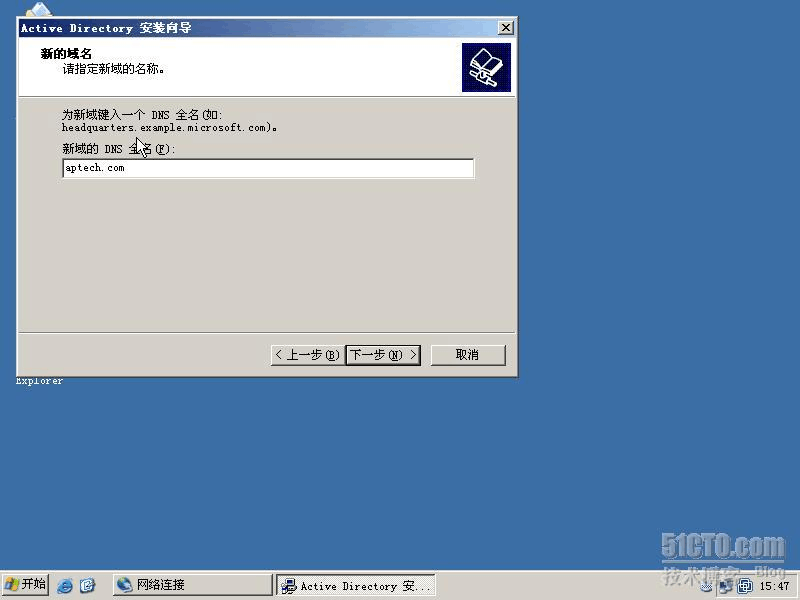The image size is (800, 600).
Task: Activate the Active Directory taskbar button
Action: tap(356, 586)
